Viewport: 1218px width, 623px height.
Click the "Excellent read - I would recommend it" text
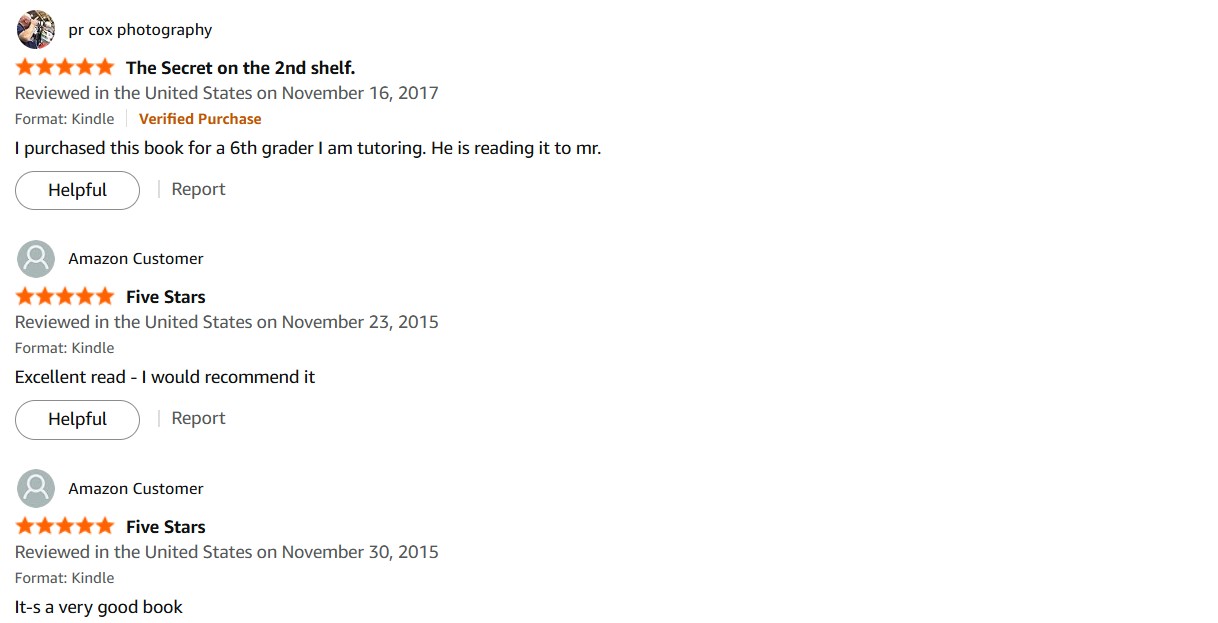click(165, 377)
